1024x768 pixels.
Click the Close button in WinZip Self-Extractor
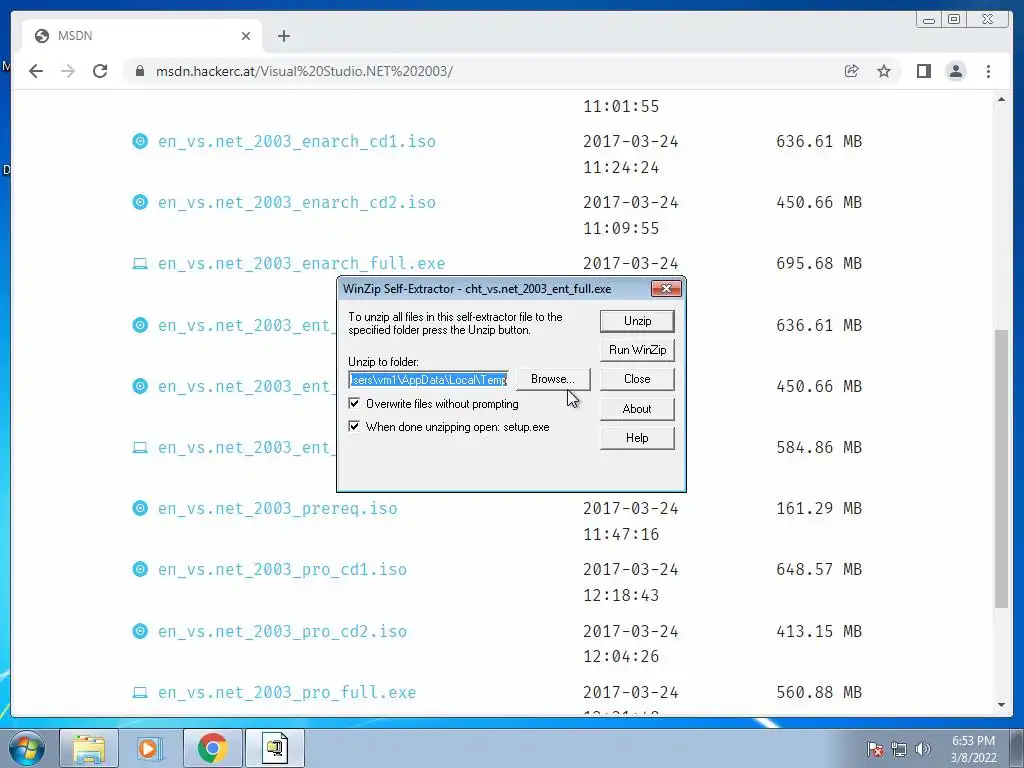pos(637,379)
